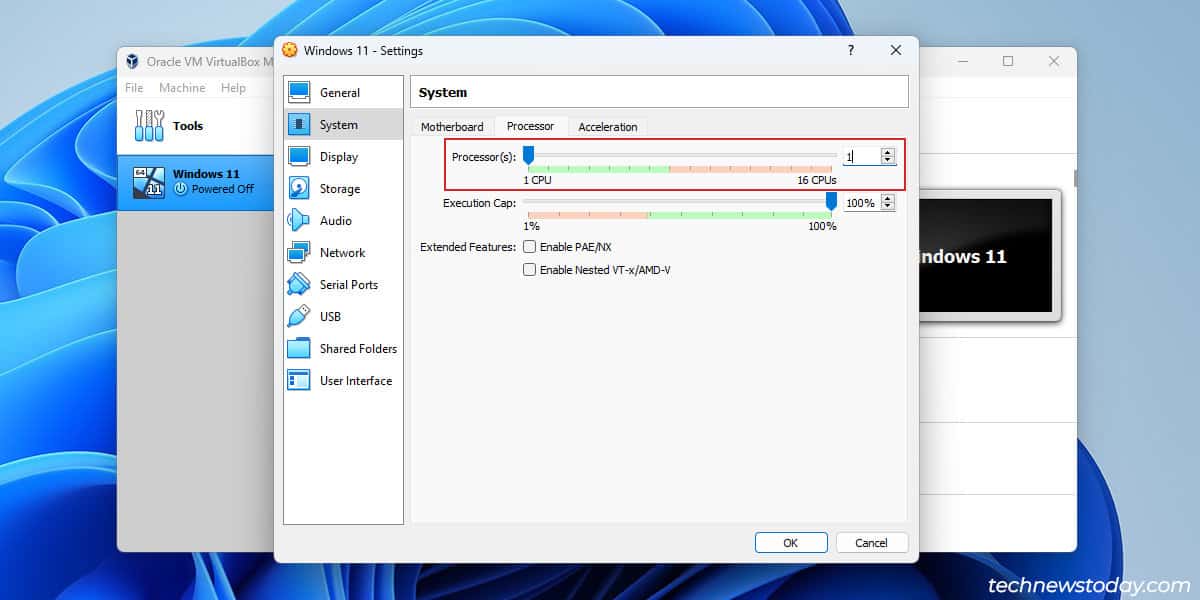Increase Execution Cap with up arrow

coord(887,198)
